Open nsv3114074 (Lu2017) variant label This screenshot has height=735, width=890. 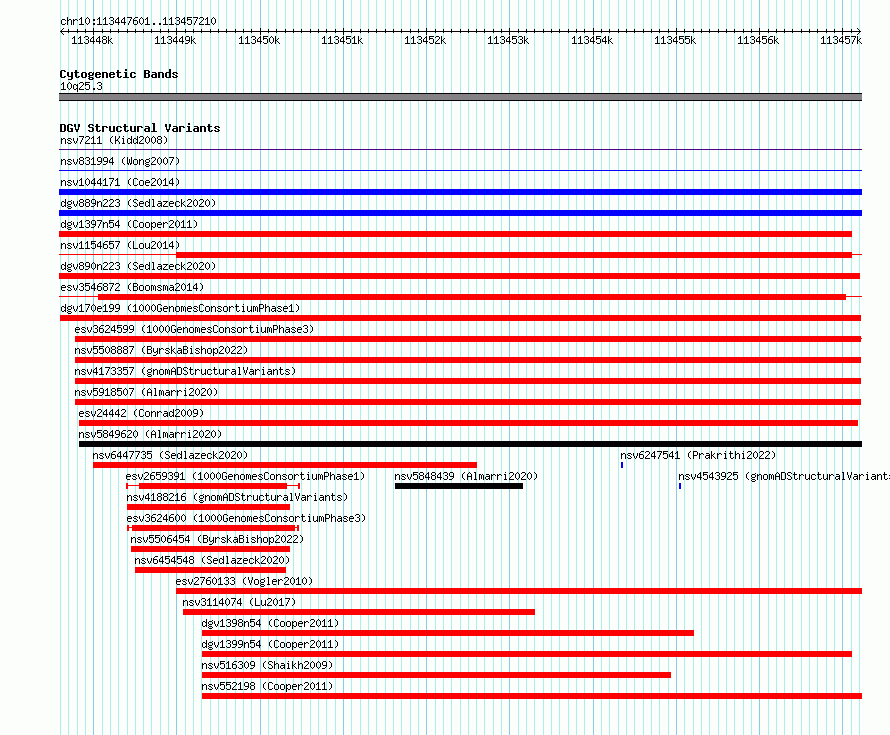coord(239,602)
